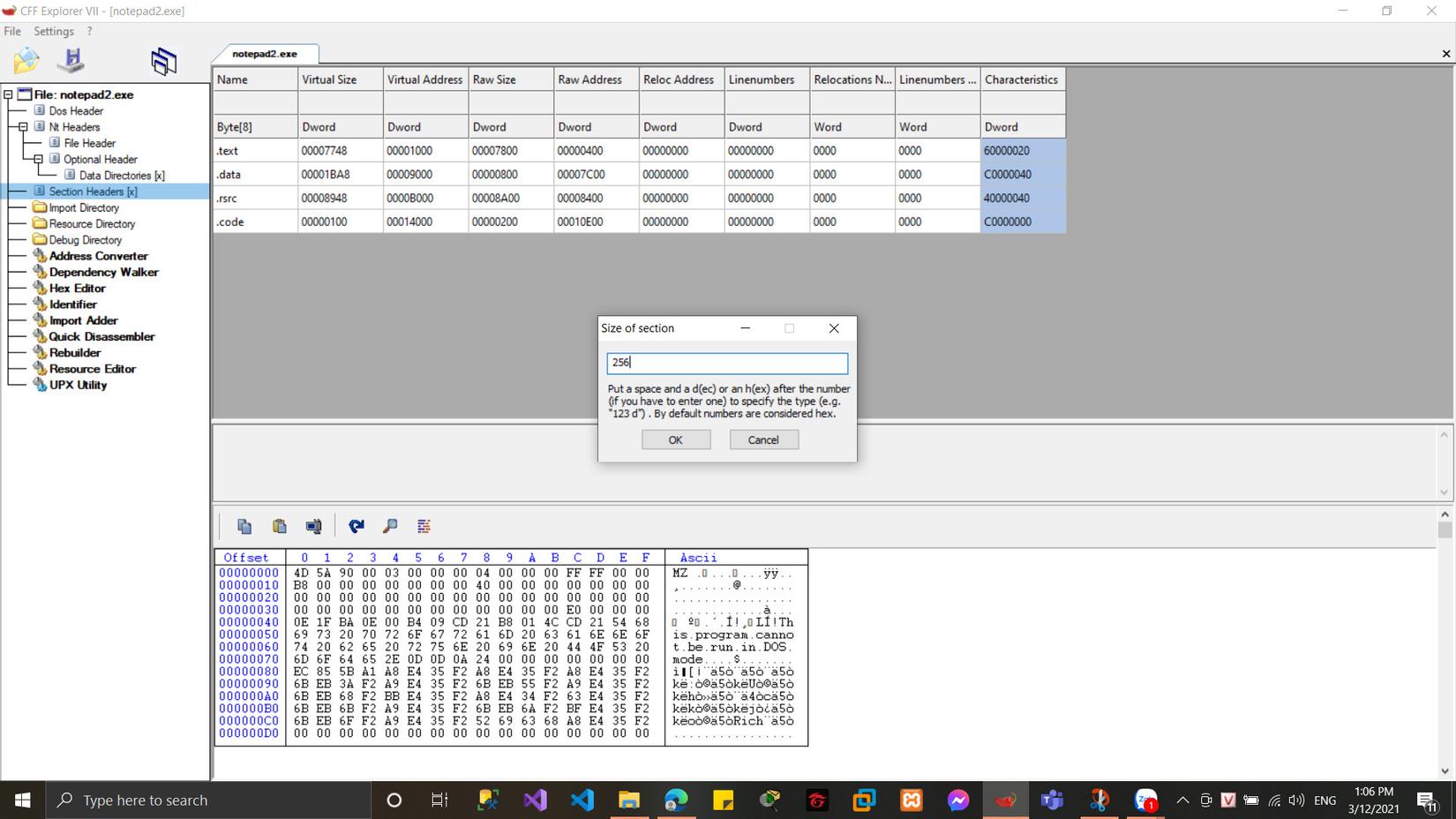Click the CFF Explorer taskbar icon
The width and height of the screenshot is (1456, 819).
click(x=1005, y=800)
